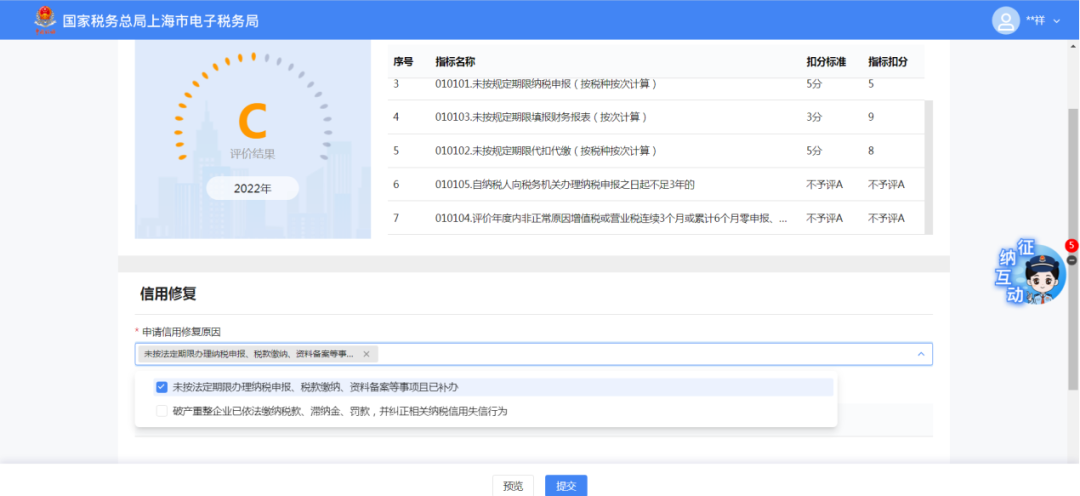Click 不予评A in row 6 指标扣分

tap(886, 185)
